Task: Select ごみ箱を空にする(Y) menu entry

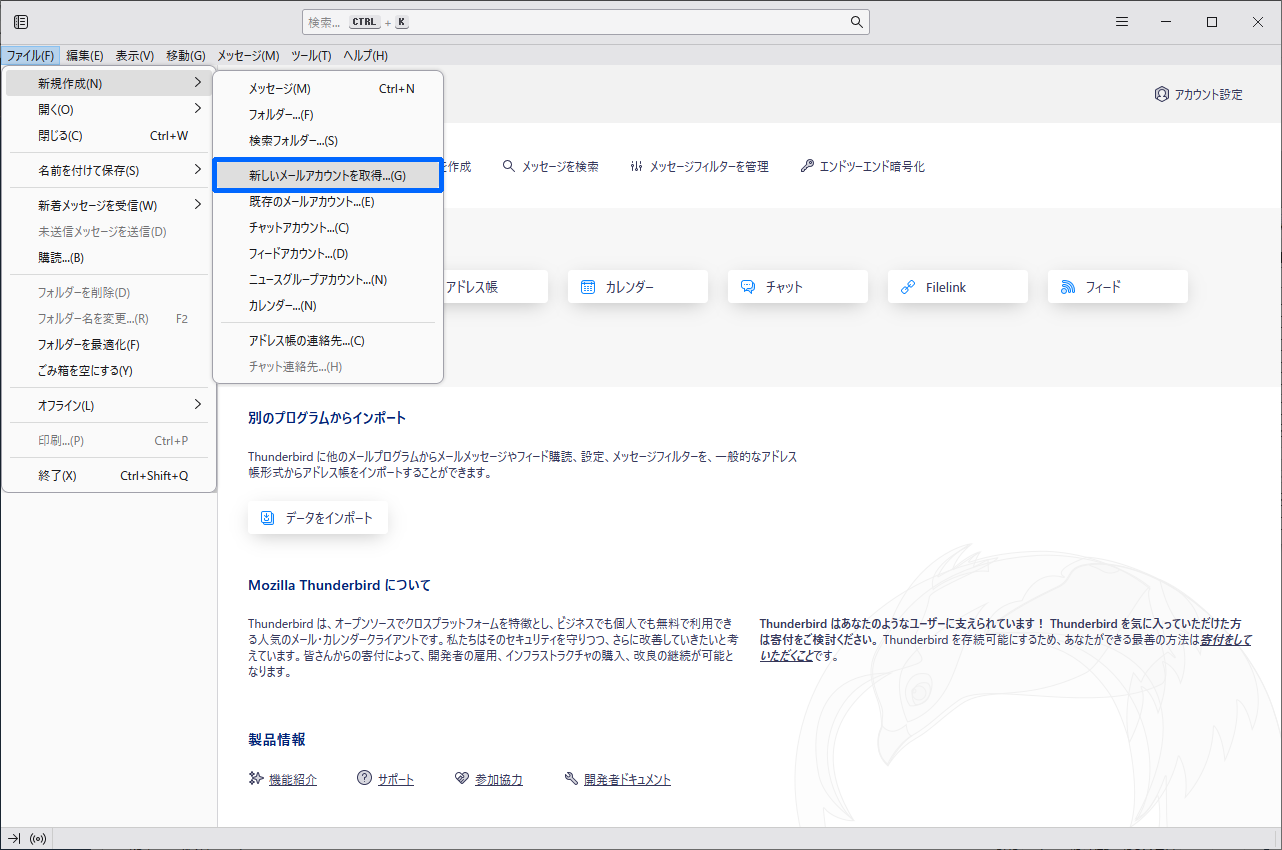Action: click(111, 371)
